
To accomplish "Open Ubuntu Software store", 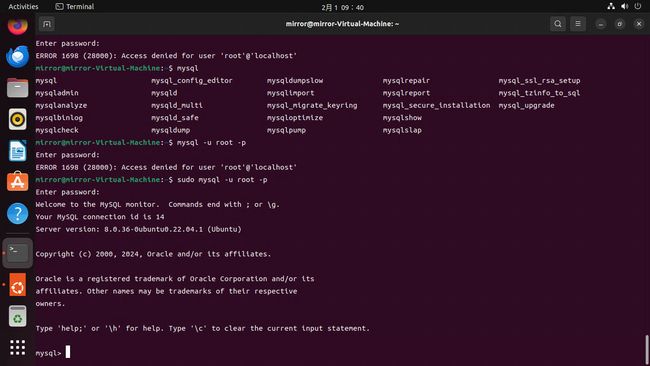I will click(x=17, y=182).
